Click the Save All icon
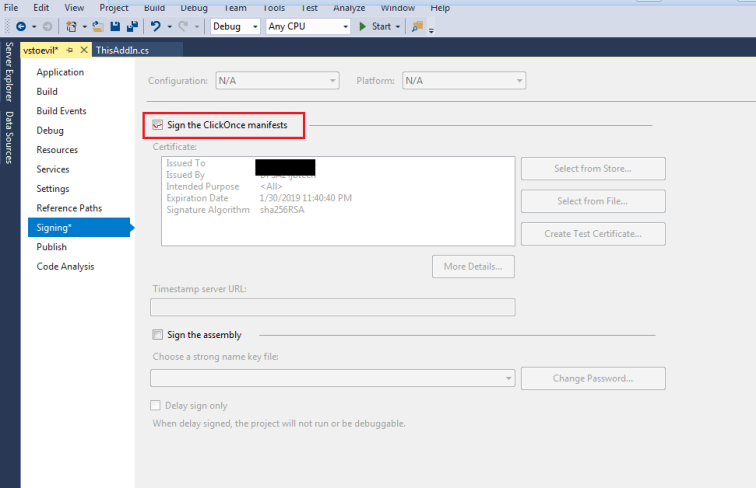756x488 pixels. point(132,27)
